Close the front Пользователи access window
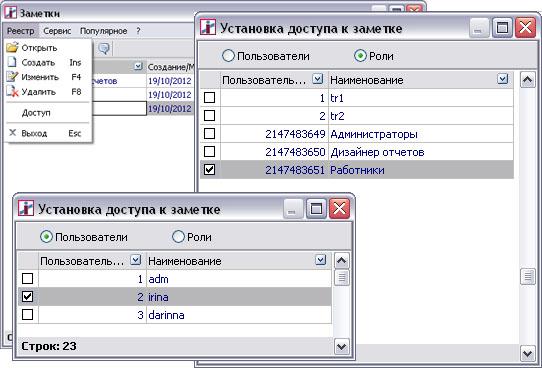Screen dimensions: 542x368 (339, 208)
